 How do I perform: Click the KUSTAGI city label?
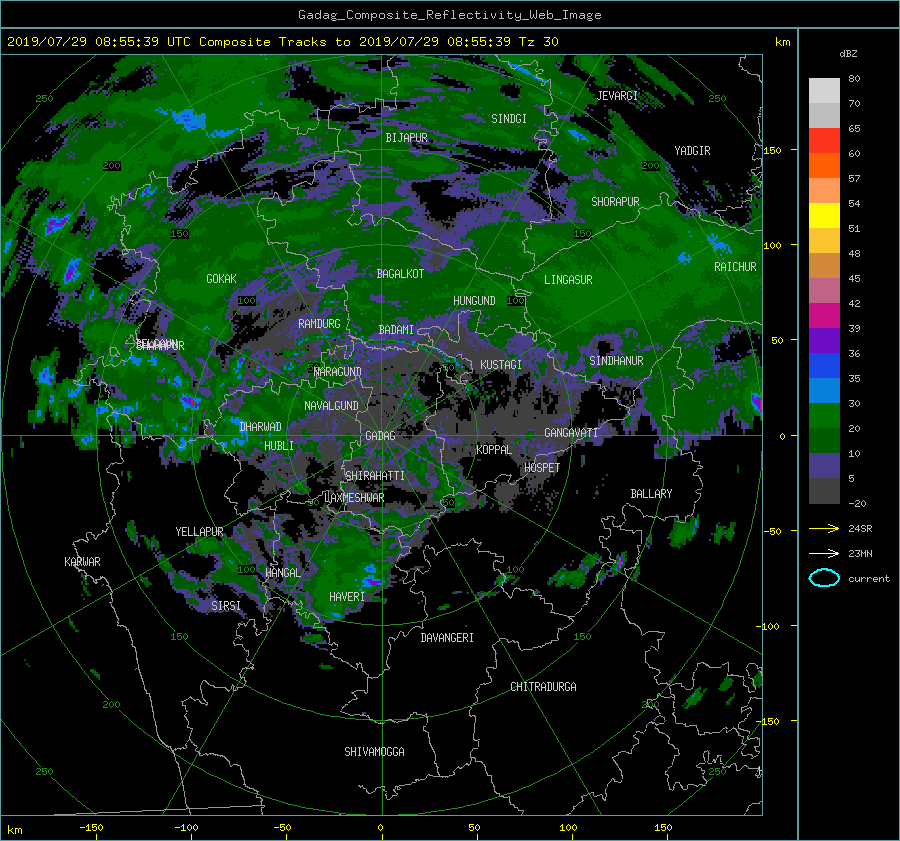[501, 365]
